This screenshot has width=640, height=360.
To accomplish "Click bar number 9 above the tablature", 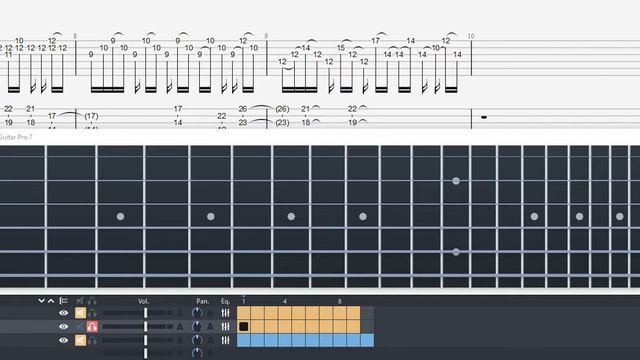I will point(266,36).
